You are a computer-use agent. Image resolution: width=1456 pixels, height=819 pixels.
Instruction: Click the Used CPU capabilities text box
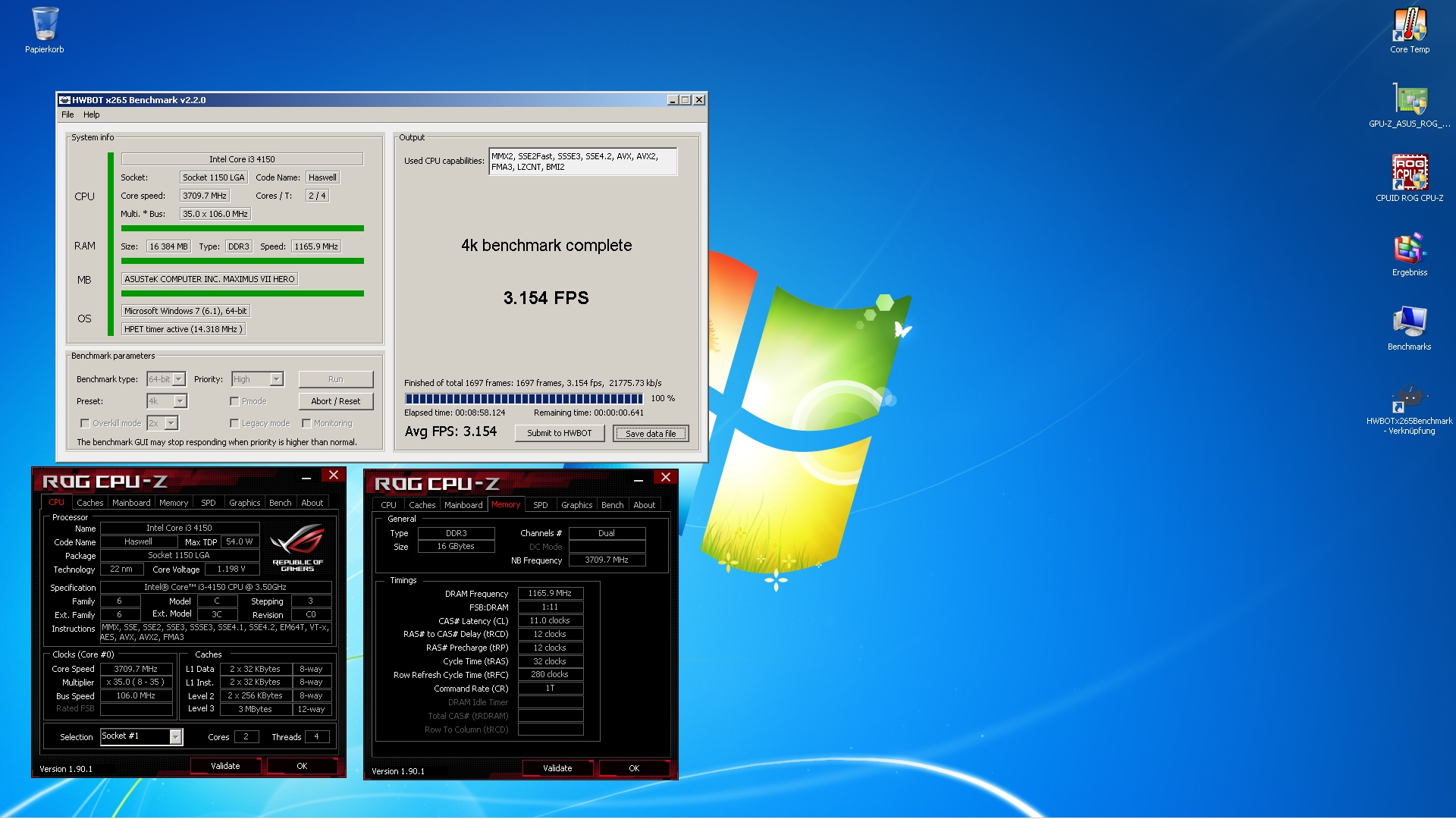tap(582, 162)
